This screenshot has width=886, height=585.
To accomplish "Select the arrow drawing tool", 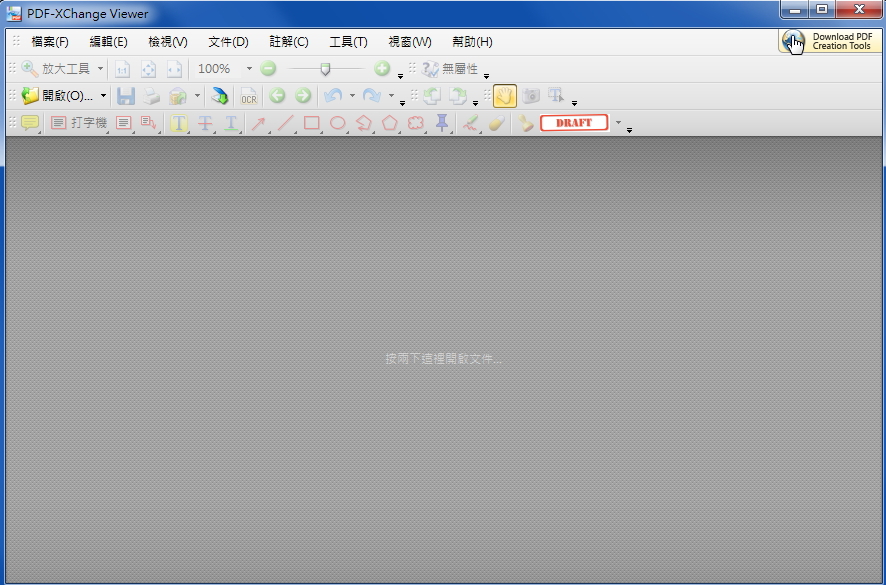I will pyautogui.click(x=258, y=123).
